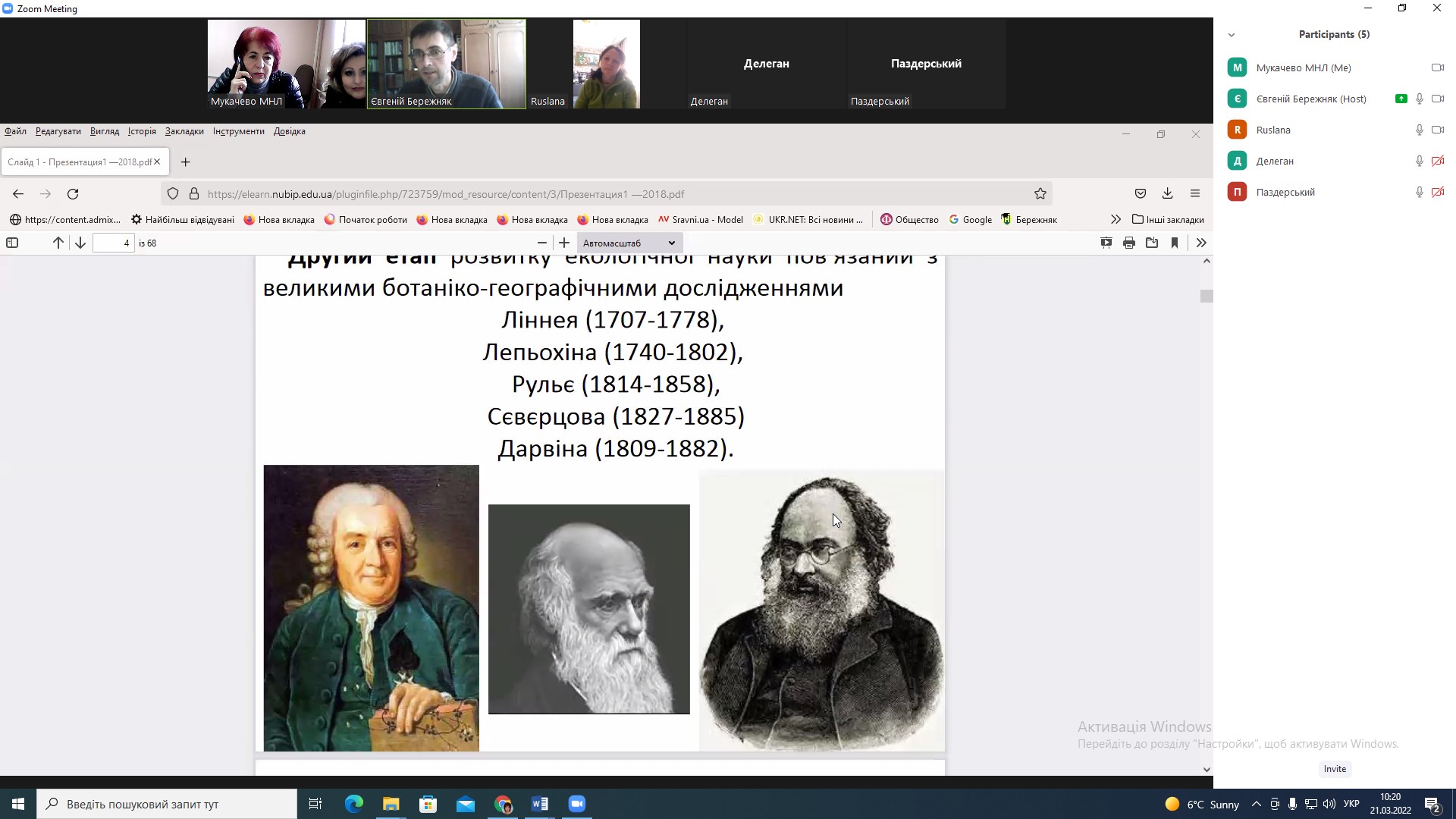The image size is (1456, 819).
Task: Open Zoom app from taskbar
Action: pyautogui.click(x=577, y=804)
